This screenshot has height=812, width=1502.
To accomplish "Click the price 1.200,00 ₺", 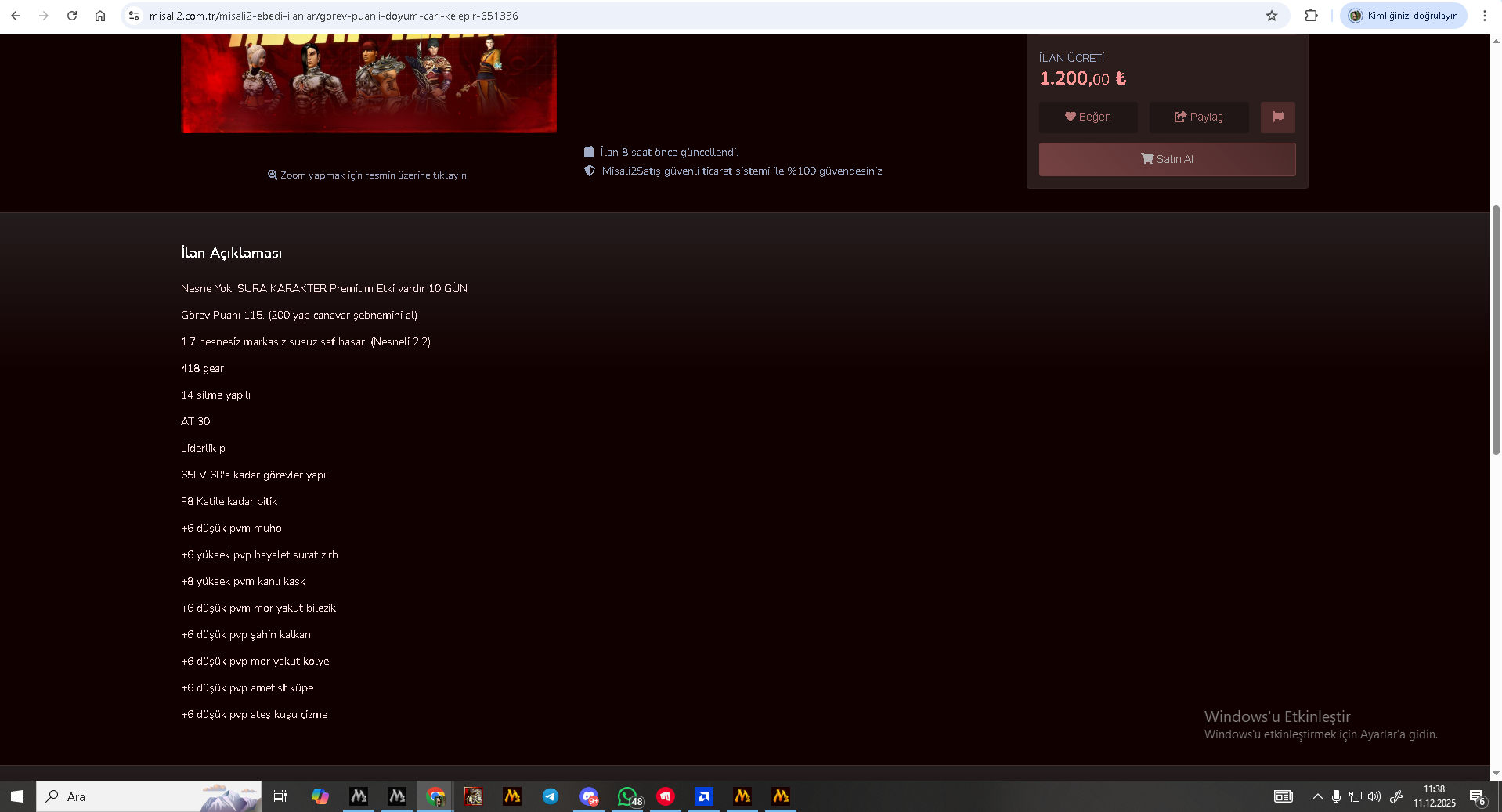I will point(1082,78).
